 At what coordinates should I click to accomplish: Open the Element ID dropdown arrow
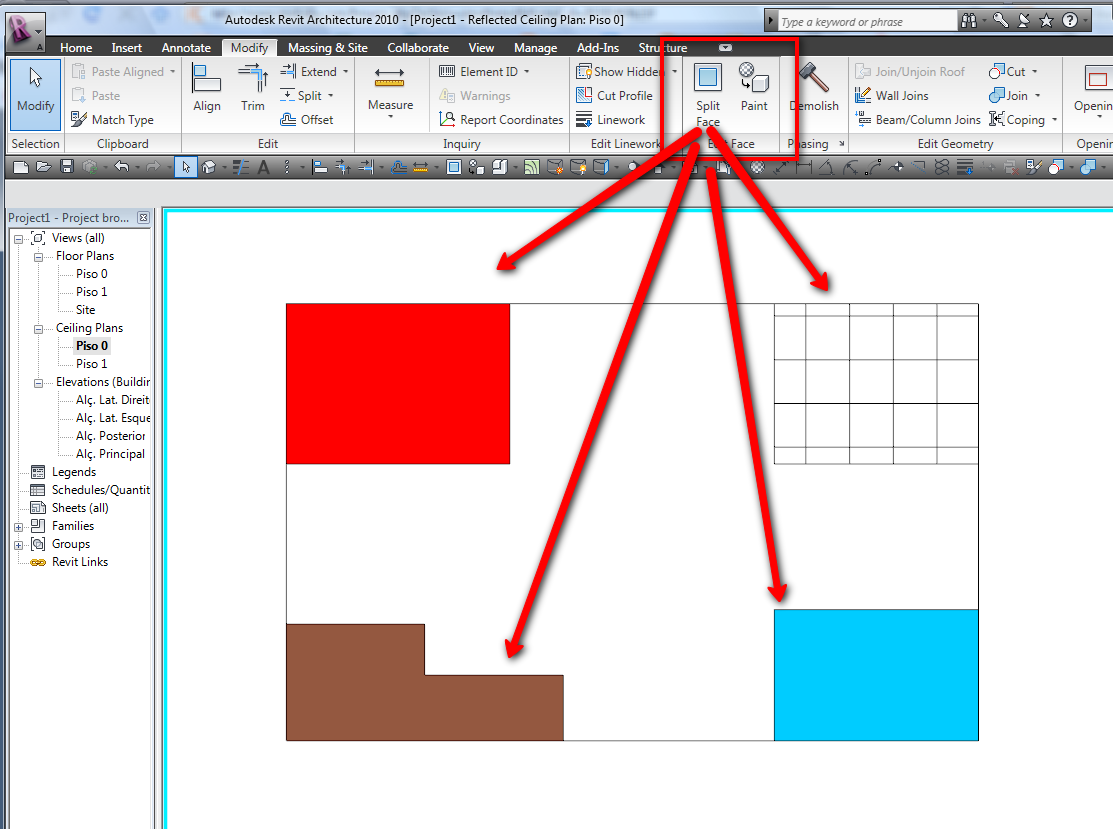(527, 72)
